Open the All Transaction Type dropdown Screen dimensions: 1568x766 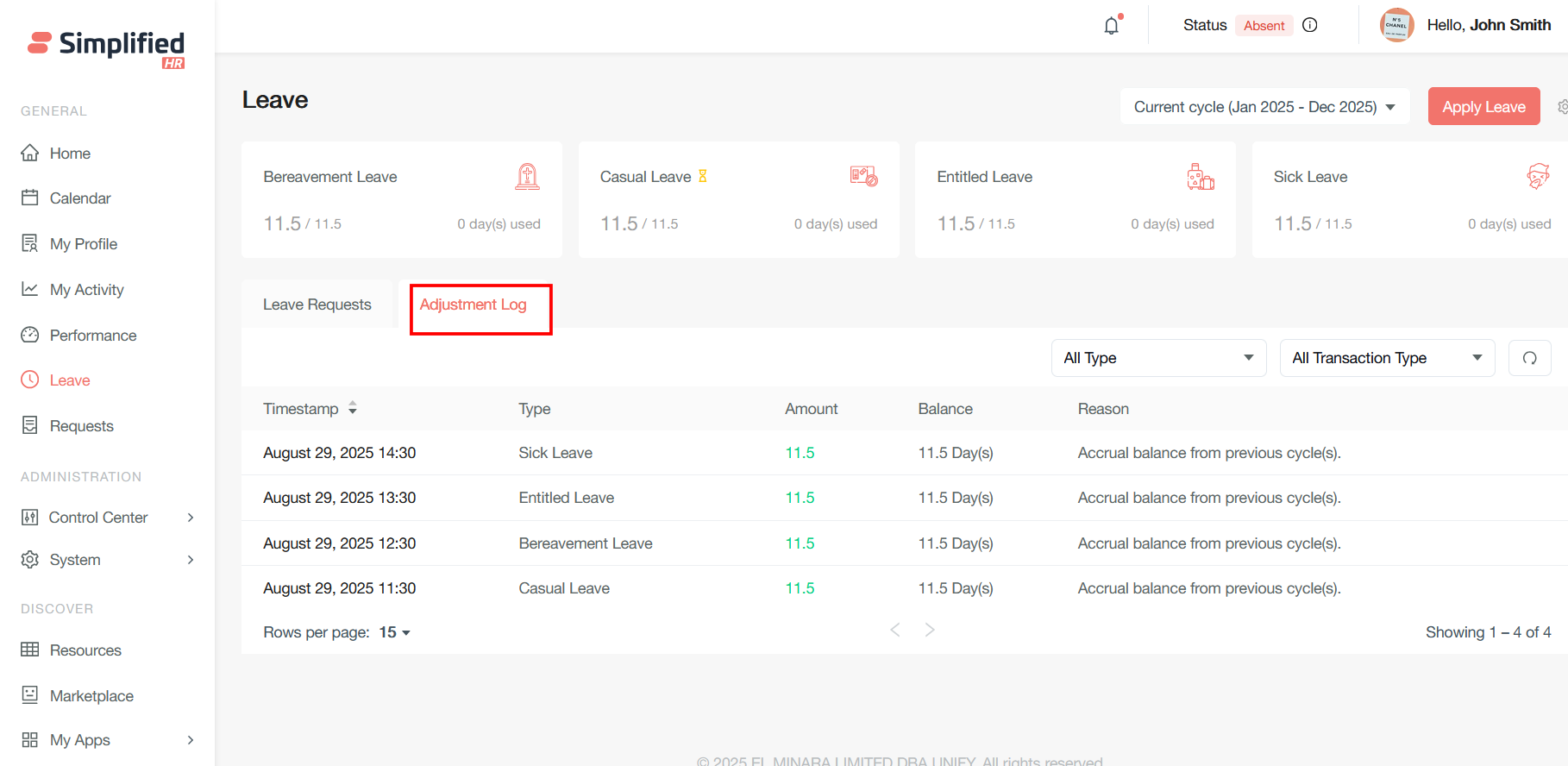(1386, 358)
